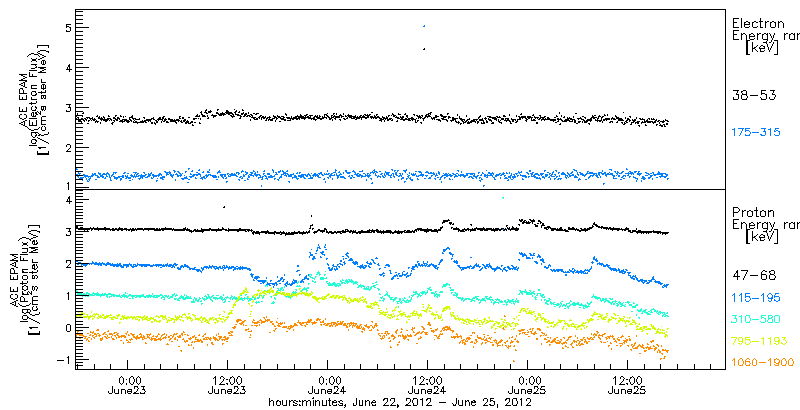Click the 12:00 June25 axis label
Screen dimensions: 800x410
coord(627,386)
